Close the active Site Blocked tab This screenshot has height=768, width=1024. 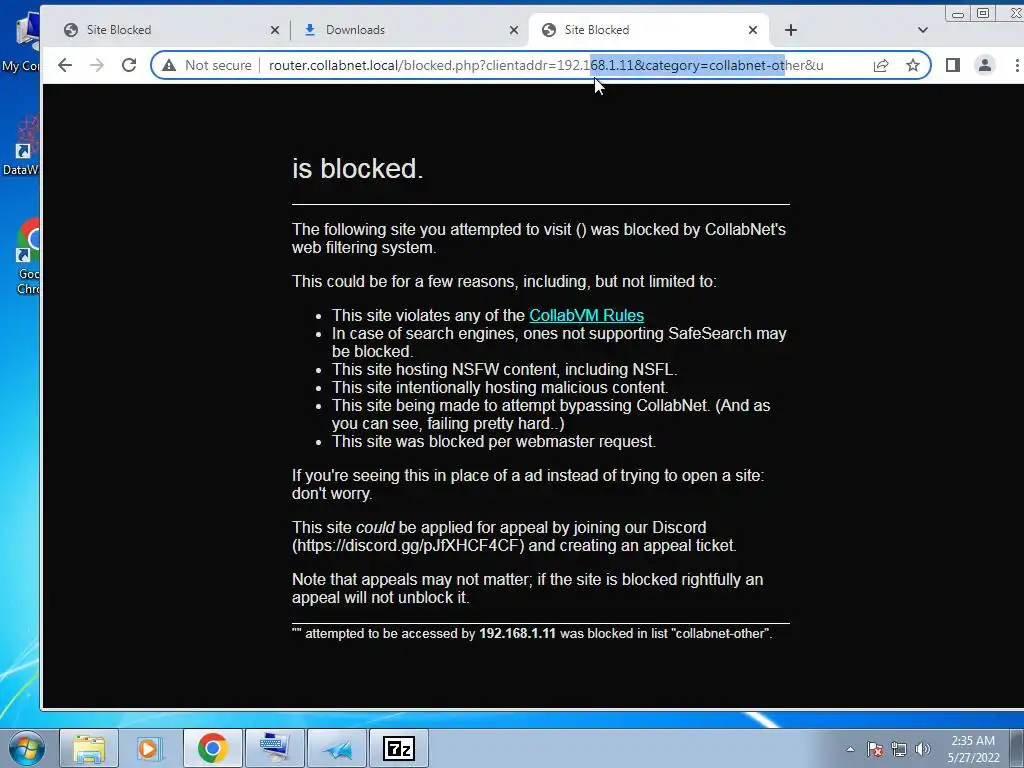coord(753,30)
